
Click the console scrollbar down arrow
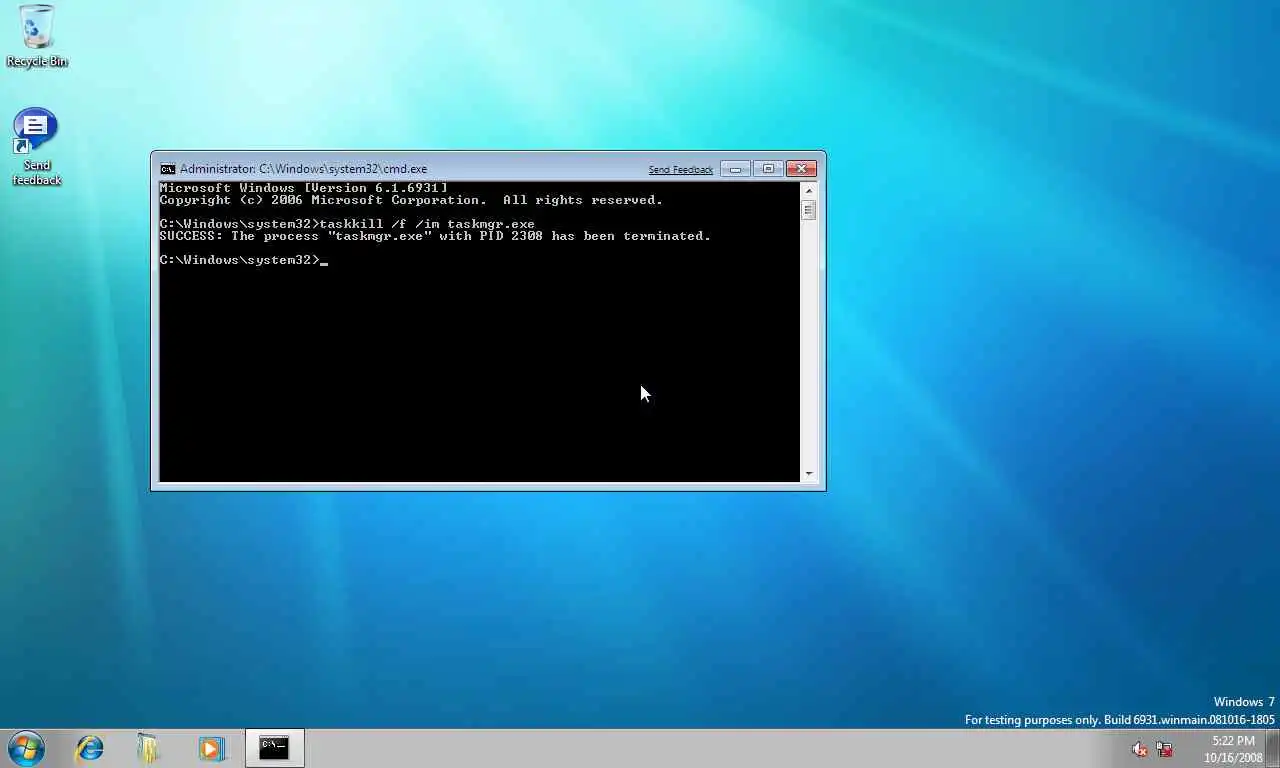808,474
